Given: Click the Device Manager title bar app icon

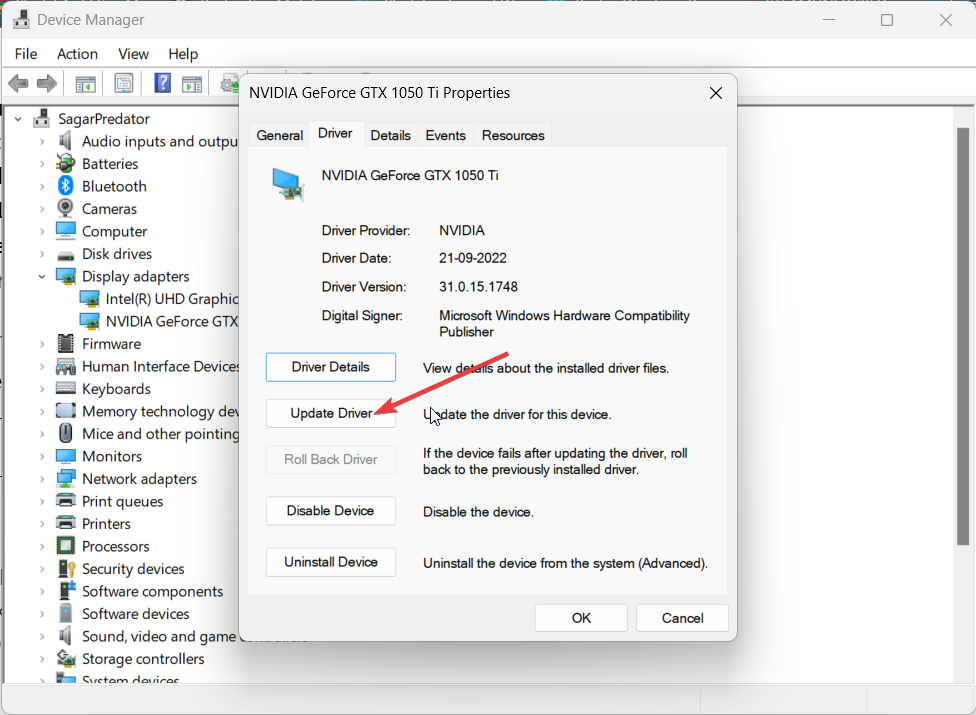Looking at the screenshot, I should (21, 19).
